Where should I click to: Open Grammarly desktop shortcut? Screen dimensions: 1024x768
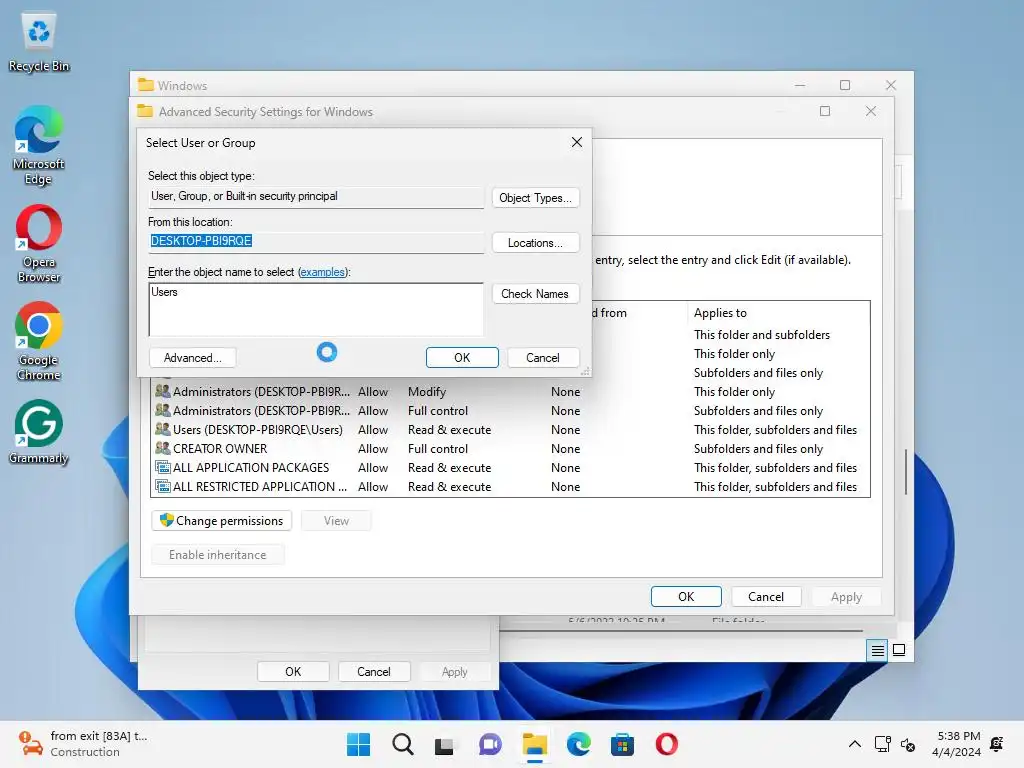click(x=39, y=432)
